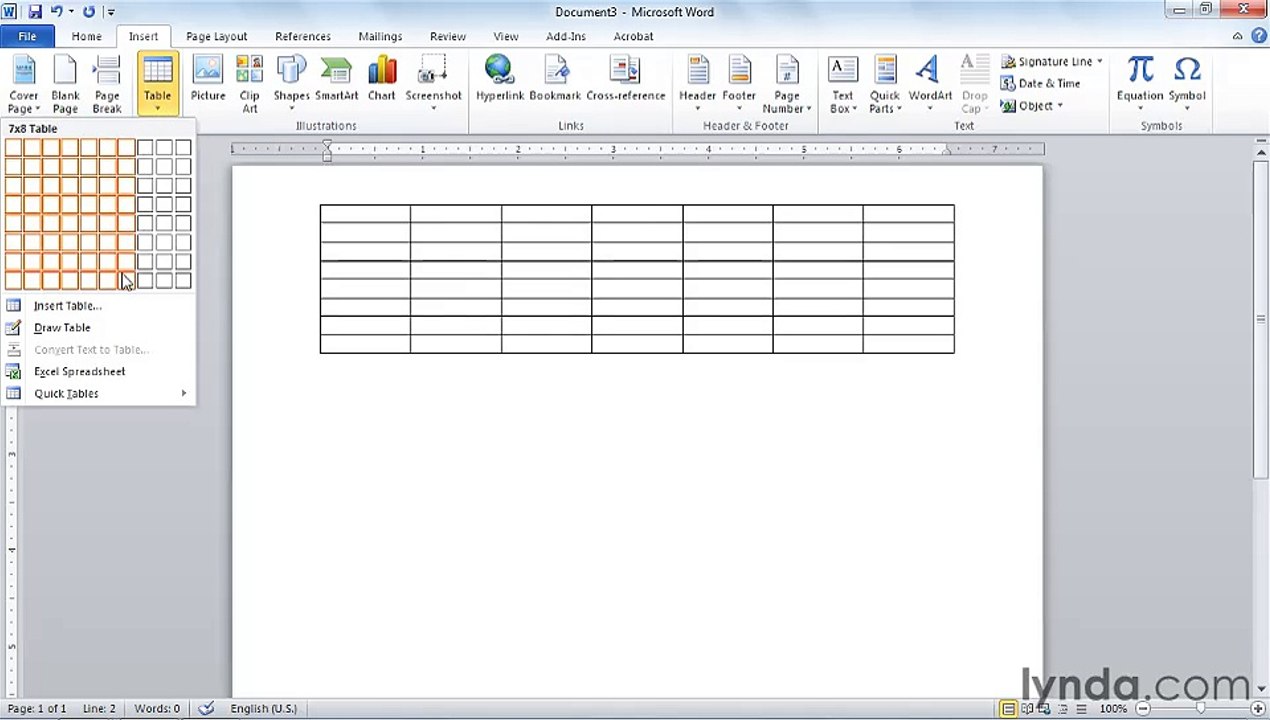Click the Cover Page icon
Screen dimensions: 1270x720
23,85
